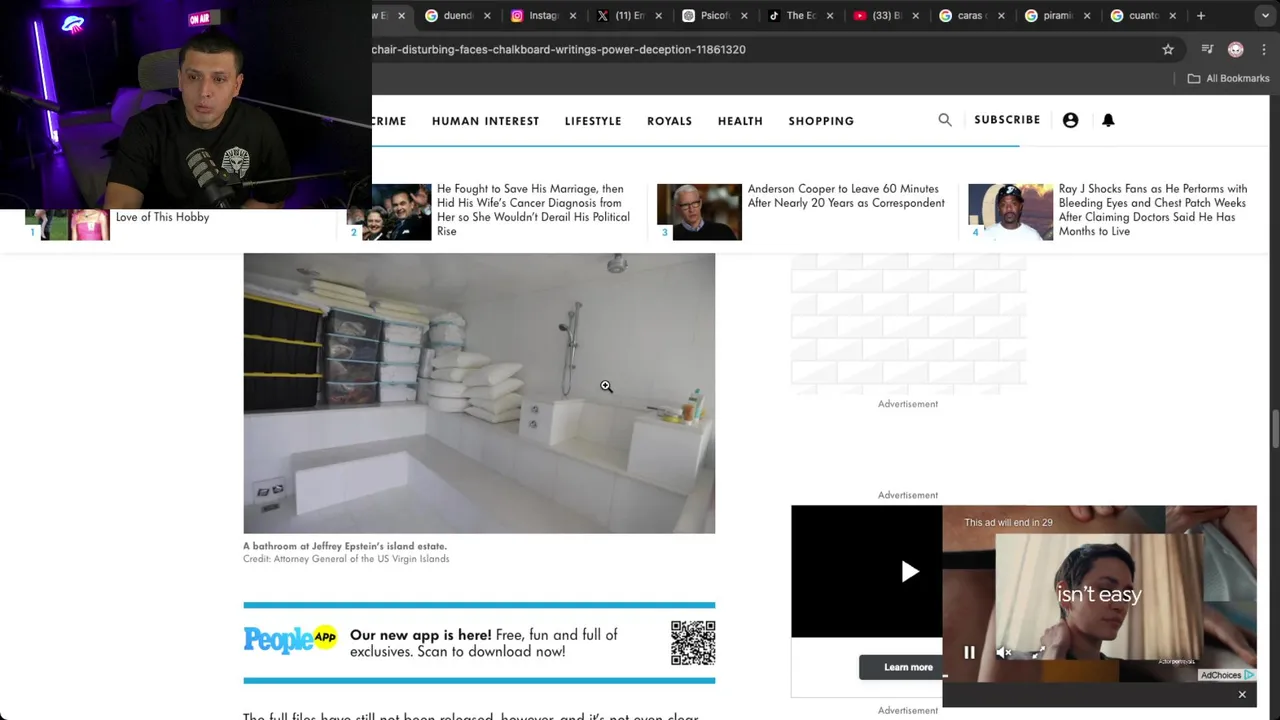Open Anderson Cooper 60 Minutes story
Screen dimensions: 1280x720
(x=846, y=196)
